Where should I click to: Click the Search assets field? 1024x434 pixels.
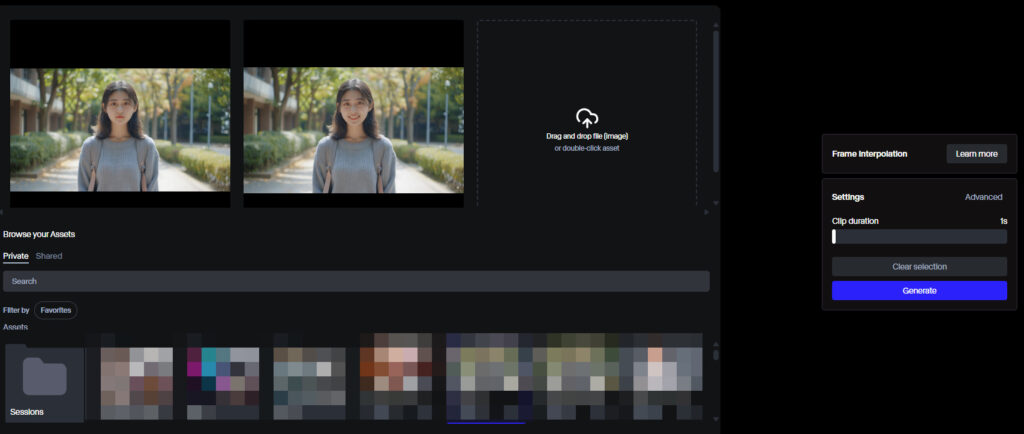[x=356, y=281]
